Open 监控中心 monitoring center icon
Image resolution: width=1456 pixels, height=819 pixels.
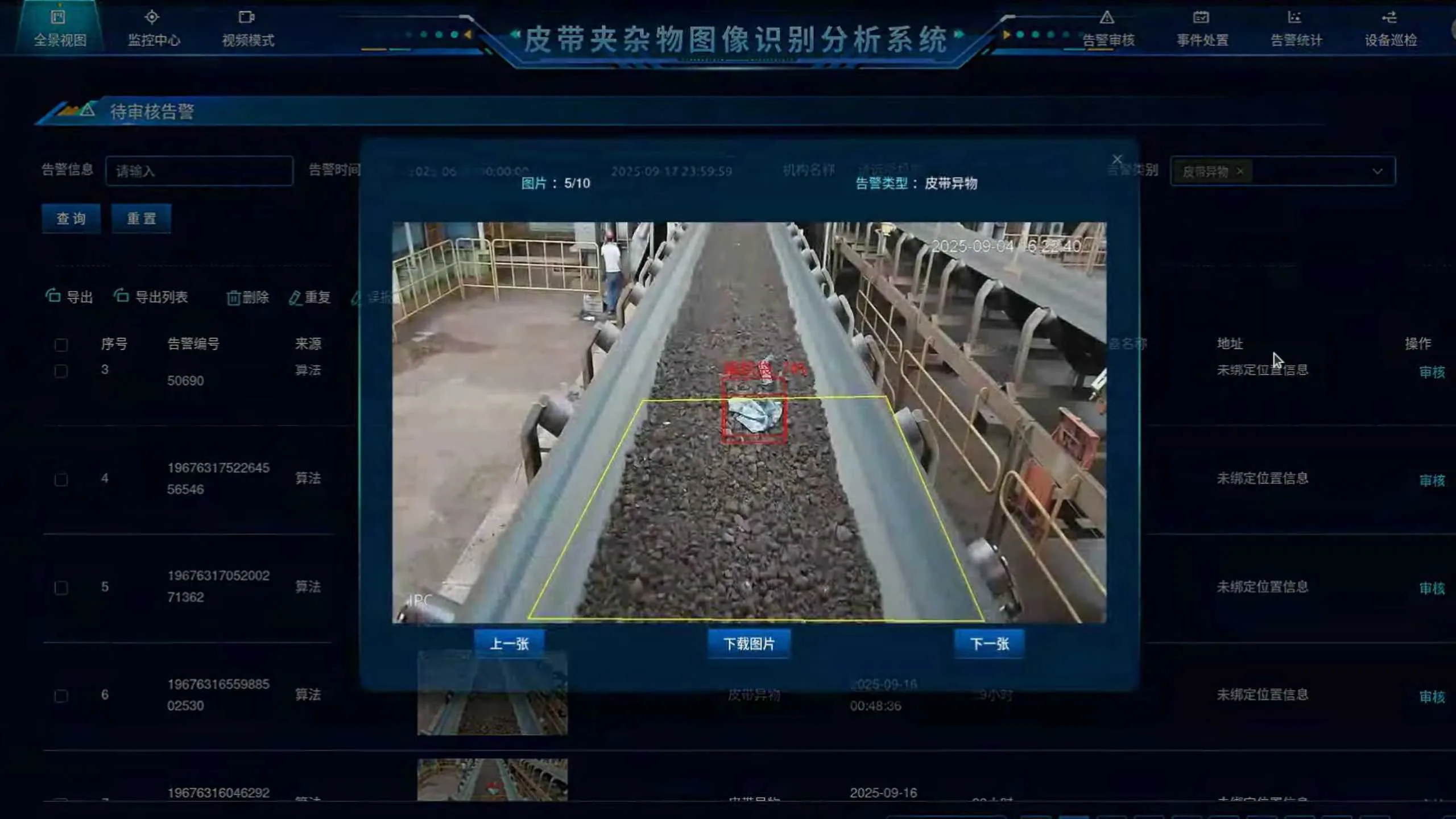coord(152,17)
